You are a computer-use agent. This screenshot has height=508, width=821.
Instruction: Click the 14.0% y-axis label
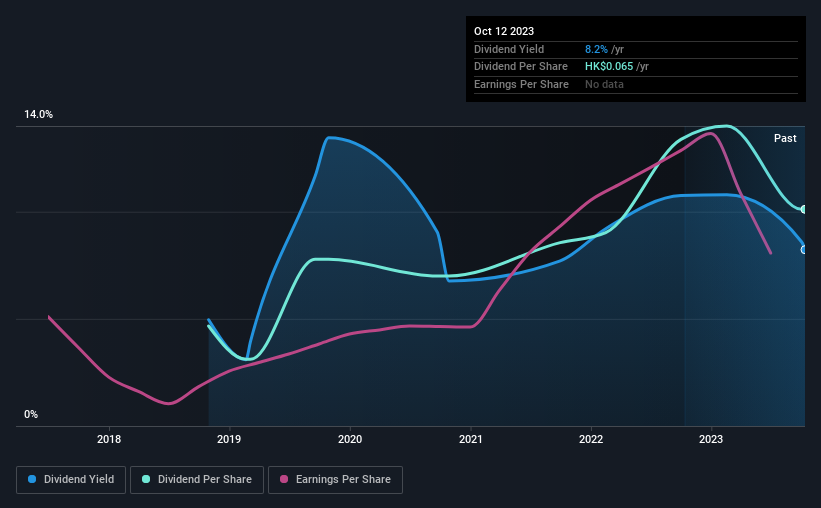38,115
